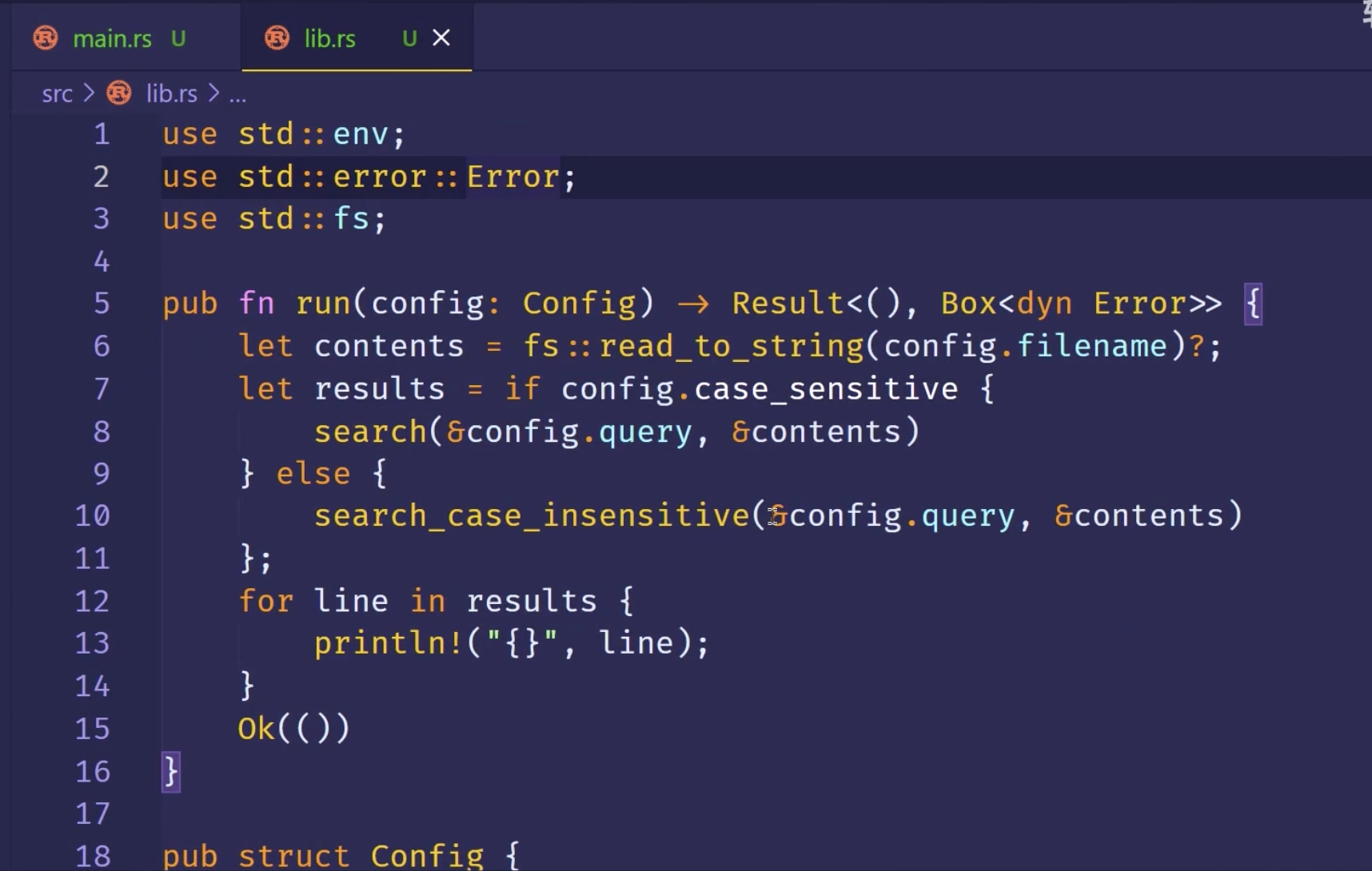Click the highlighted closing brace on line 16

(x=170, y=772)
